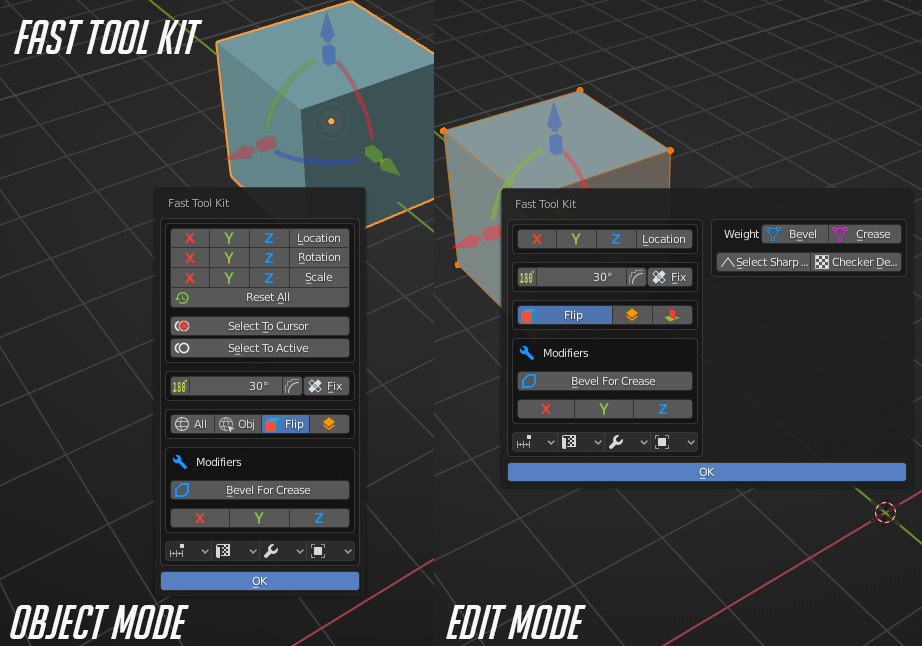922x646 pixels.
Task: Click Checker Deselect button
Action: (857, 262)
